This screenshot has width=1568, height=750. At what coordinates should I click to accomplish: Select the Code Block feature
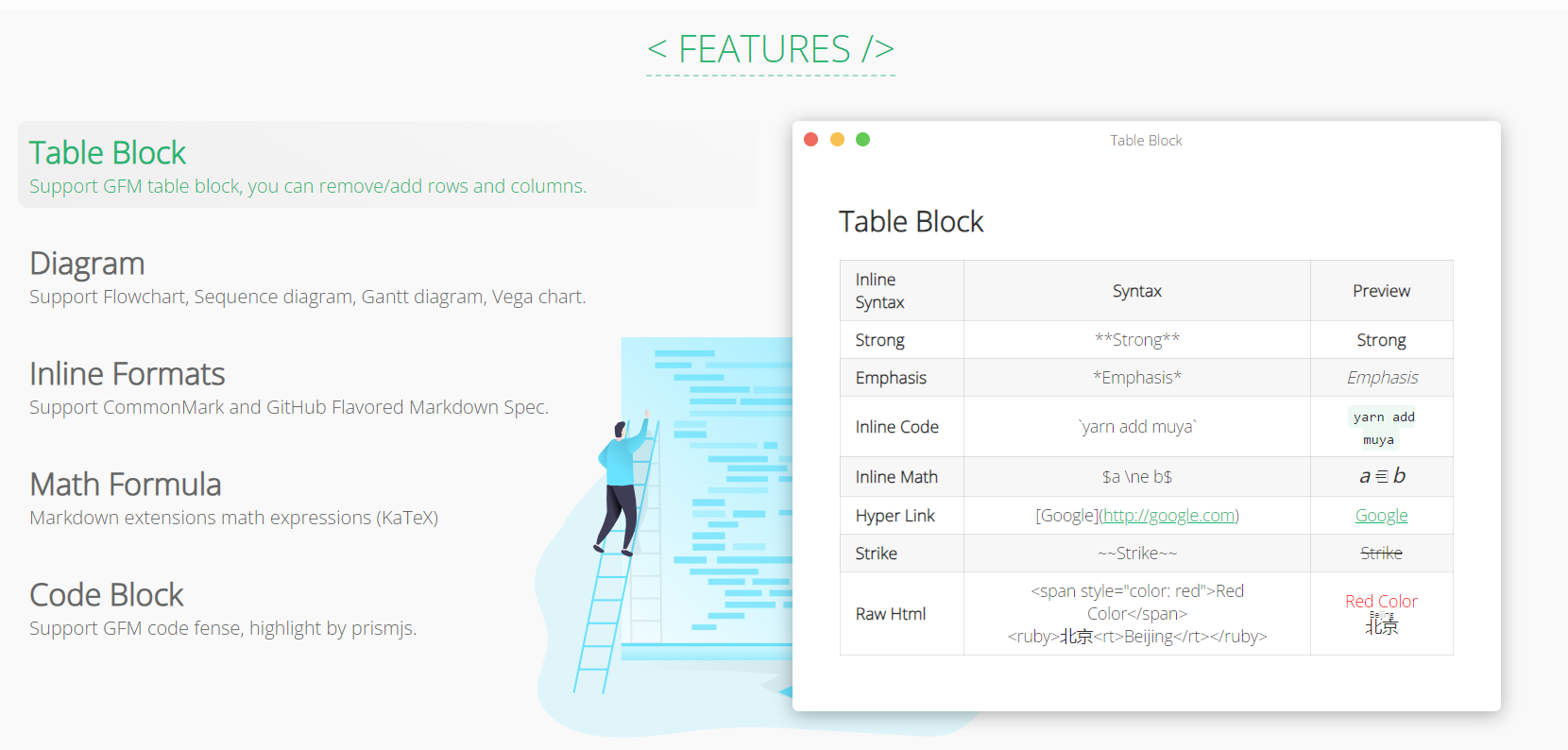pyautogui.click(x=106, y=595)
